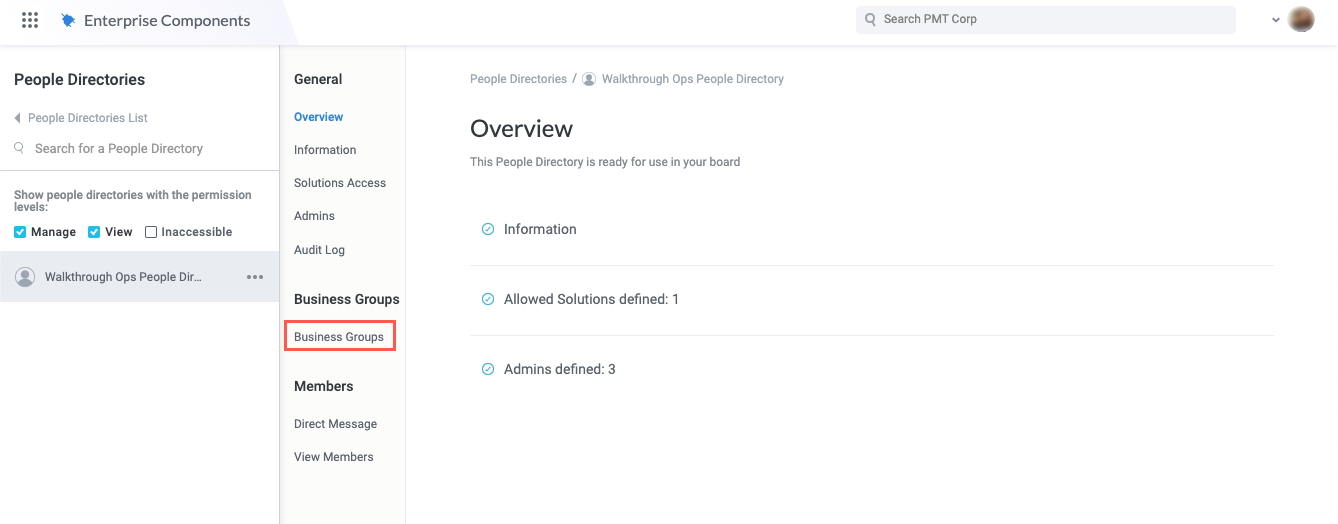Click the breadcrumb person icon
The width and height of the screenshot is (1338, 524).
point(589,79)
